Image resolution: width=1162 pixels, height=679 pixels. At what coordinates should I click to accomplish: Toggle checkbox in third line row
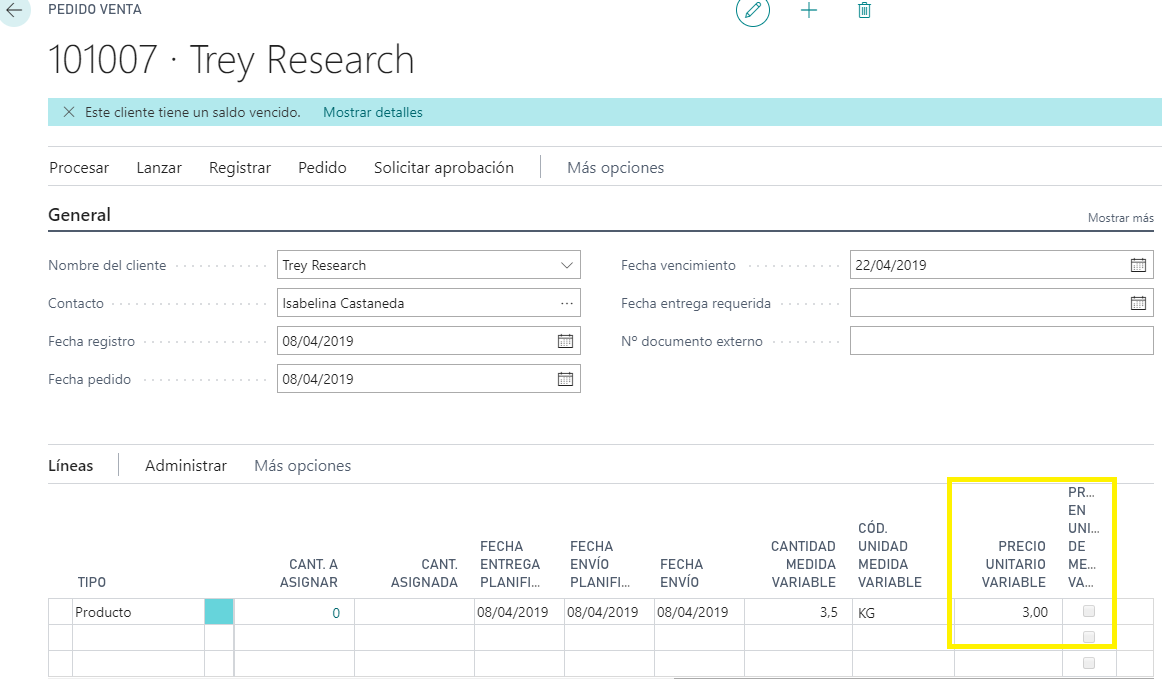[1089, 663]
